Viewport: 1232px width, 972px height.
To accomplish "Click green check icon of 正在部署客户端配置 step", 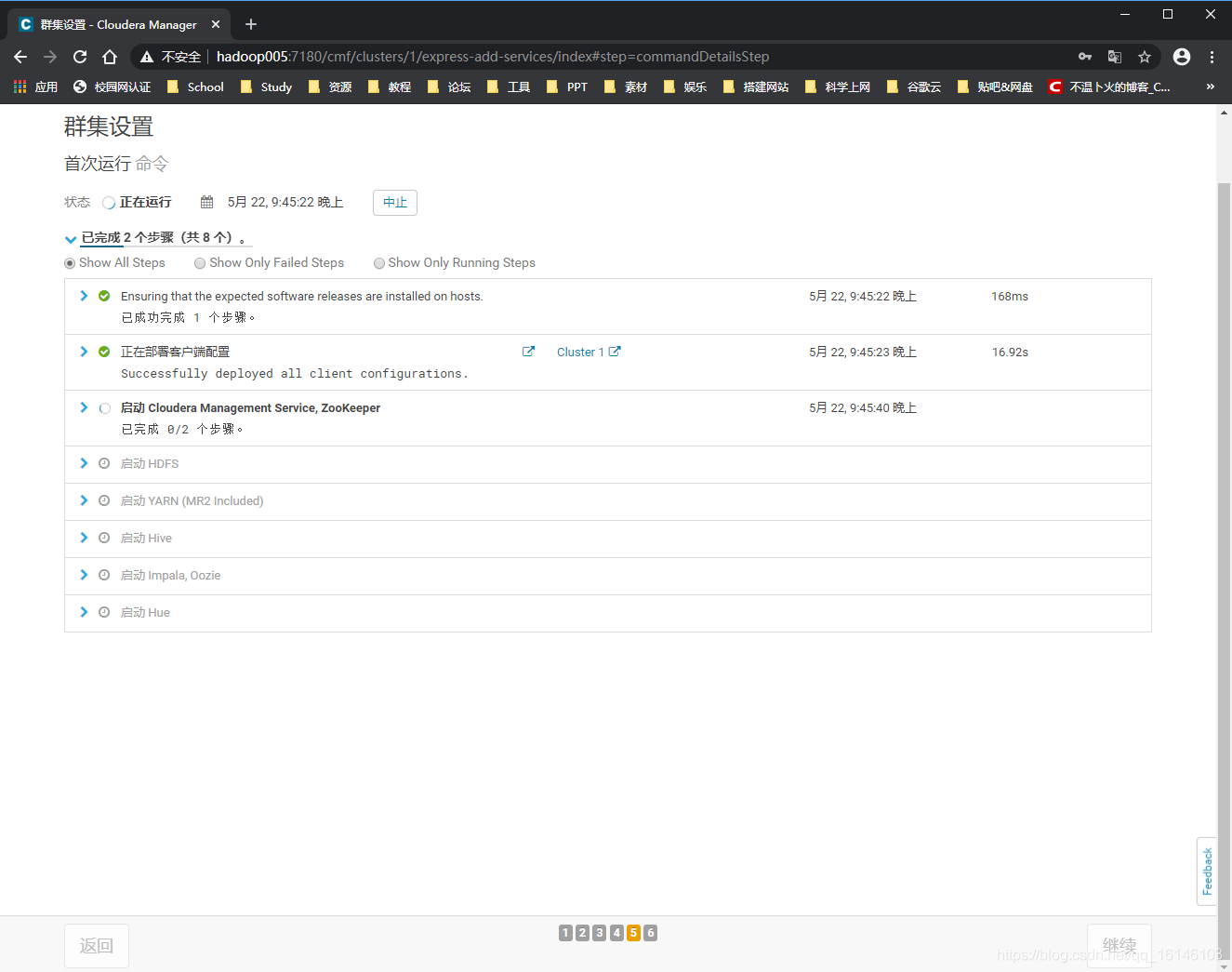I will [104, 352].
